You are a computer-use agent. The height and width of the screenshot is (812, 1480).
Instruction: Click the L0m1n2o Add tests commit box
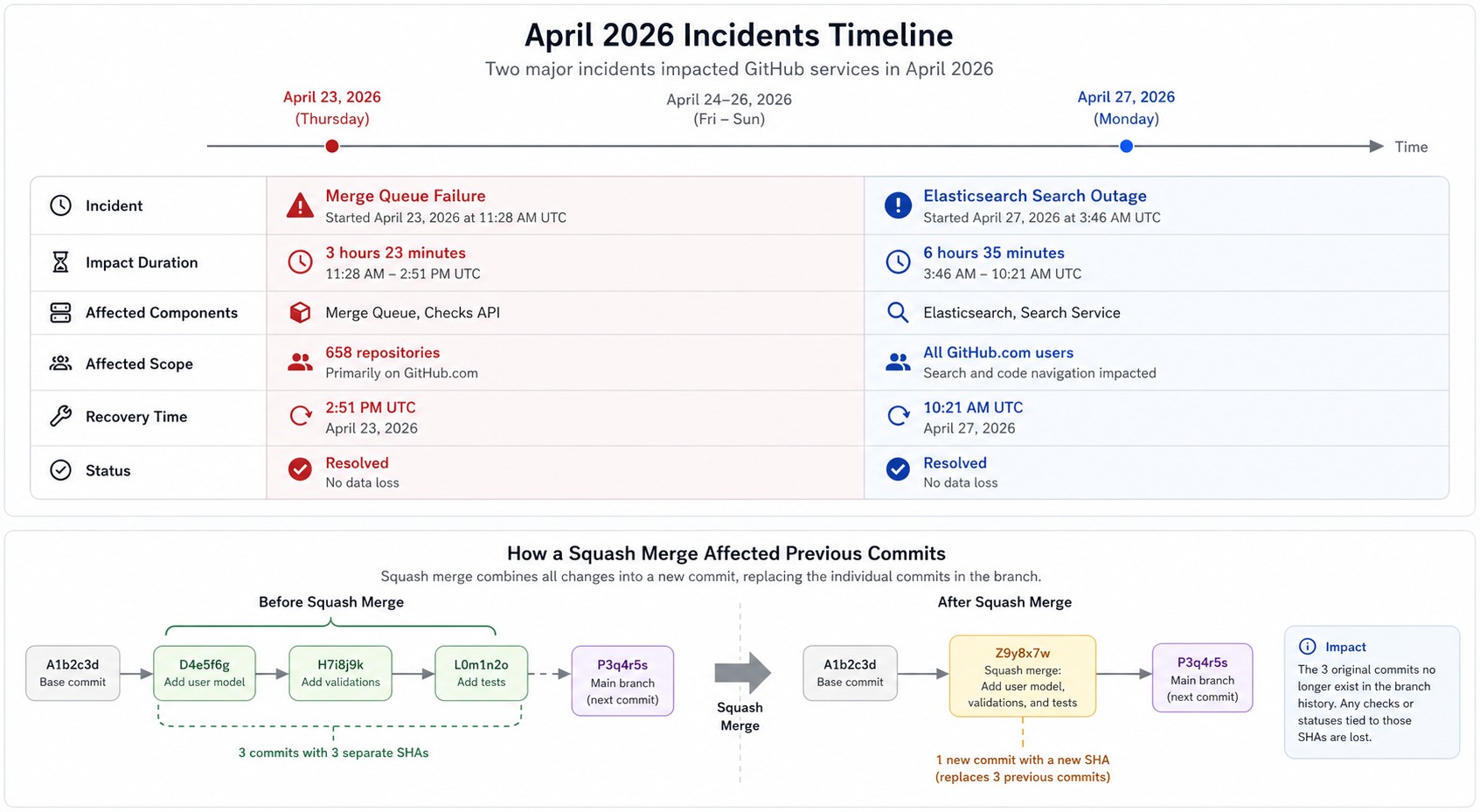(481, 673)
